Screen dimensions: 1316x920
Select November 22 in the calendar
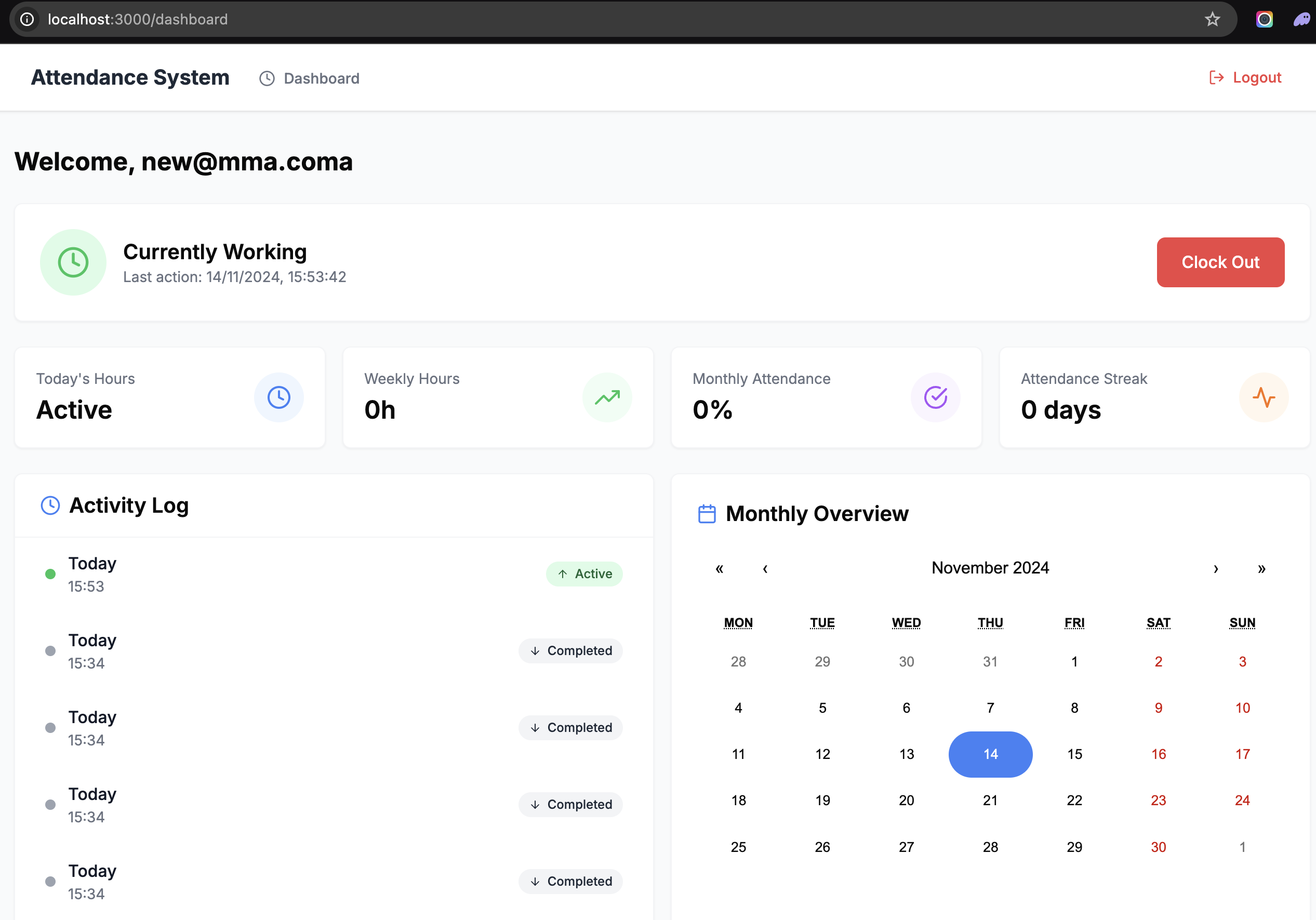click(x=1074, y=800)
